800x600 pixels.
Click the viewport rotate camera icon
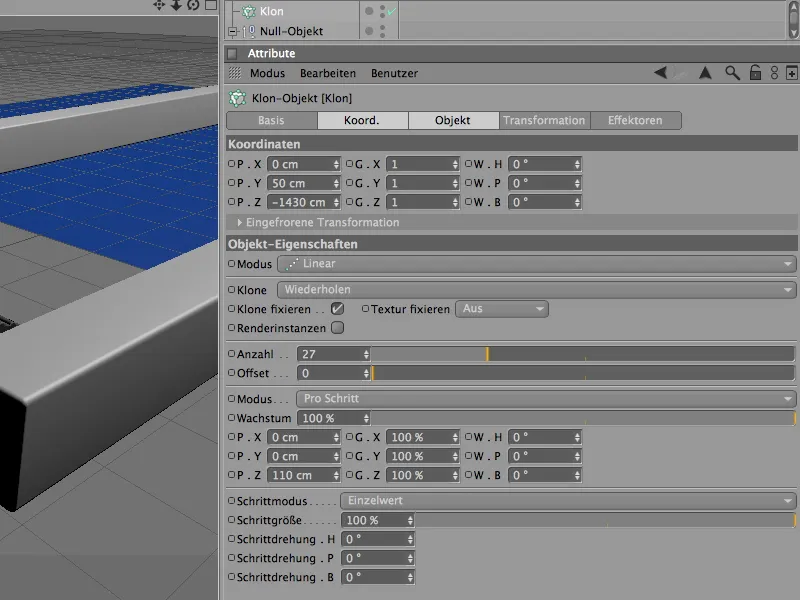193,6
